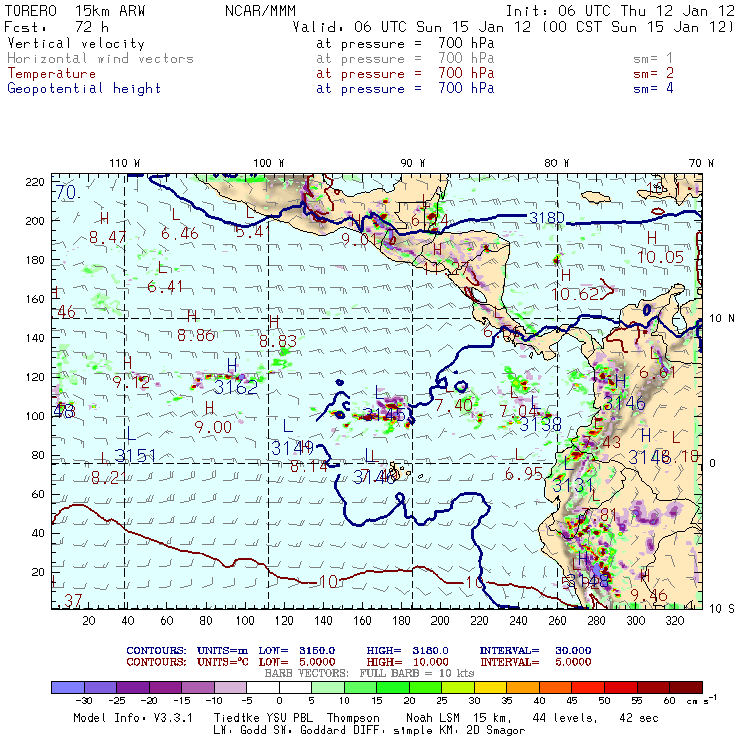Select the gray "Horizontal wind vectors" label
This screenshot has height=740, width=740.
[x=101, y=59]
